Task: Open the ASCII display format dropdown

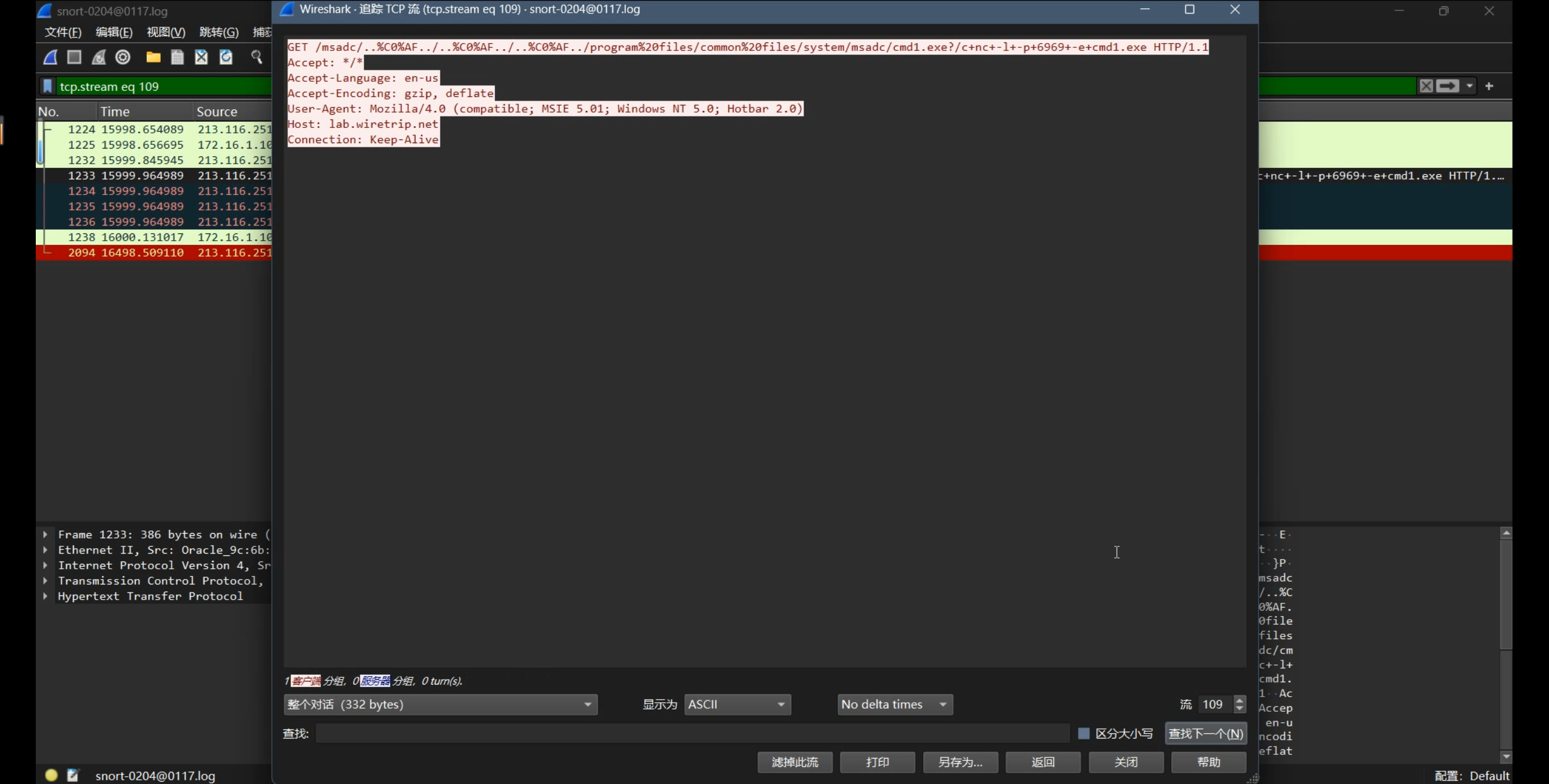Action: 737,705
